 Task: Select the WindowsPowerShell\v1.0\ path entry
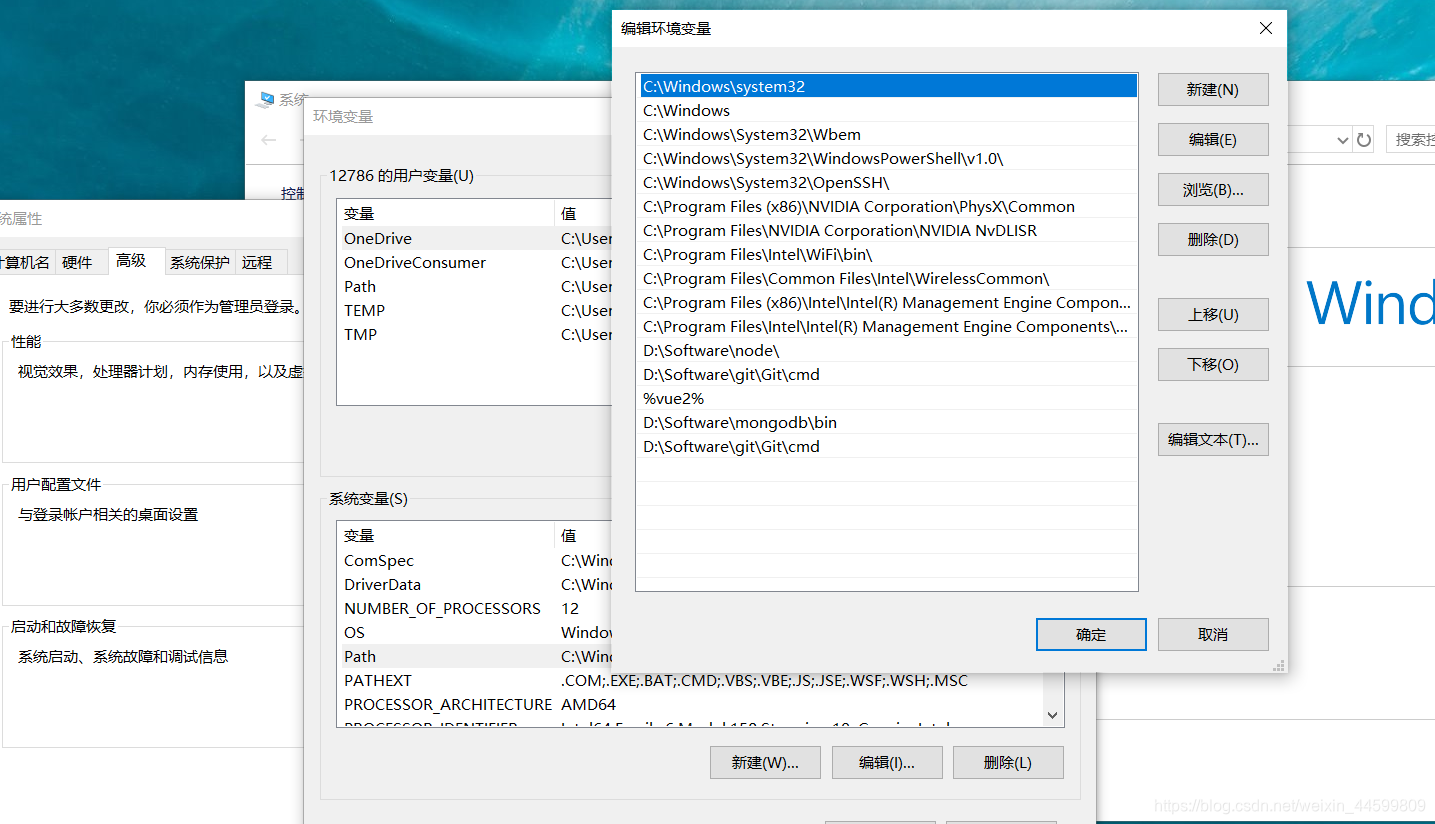coord(888,158)
